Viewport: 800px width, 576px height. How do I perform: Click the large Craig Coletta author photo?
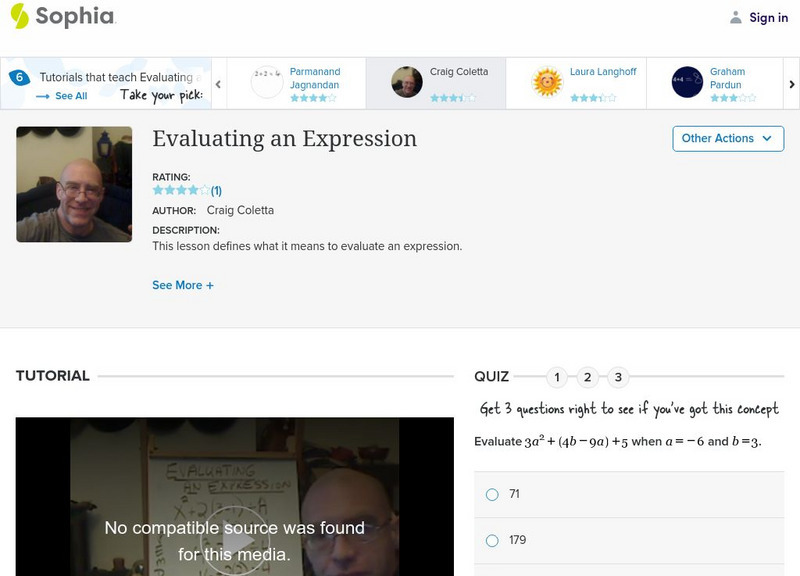74,184
